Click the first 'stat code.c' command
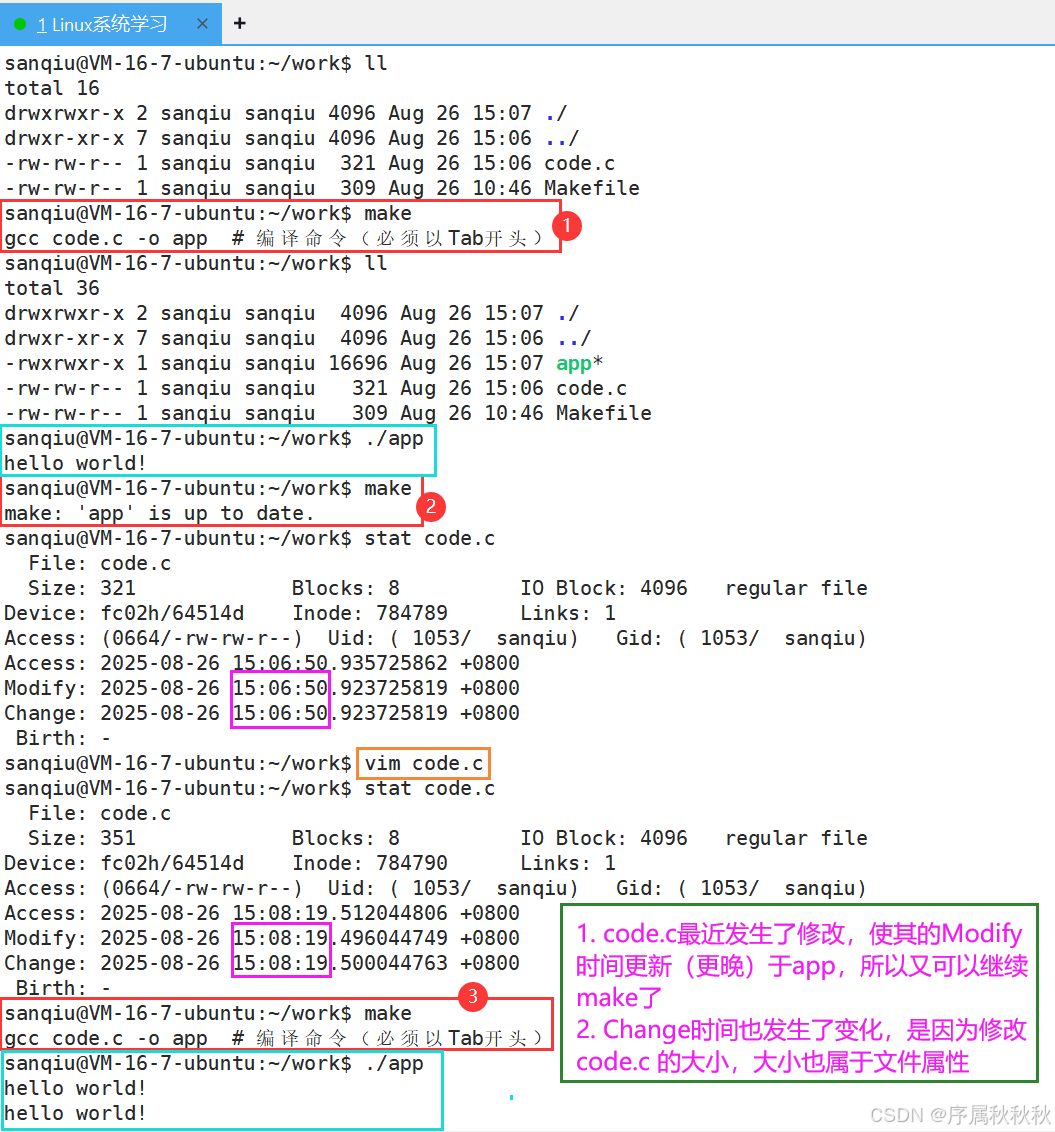The width and height of the screenshot is (1055, 1132). tap(430, 539)
